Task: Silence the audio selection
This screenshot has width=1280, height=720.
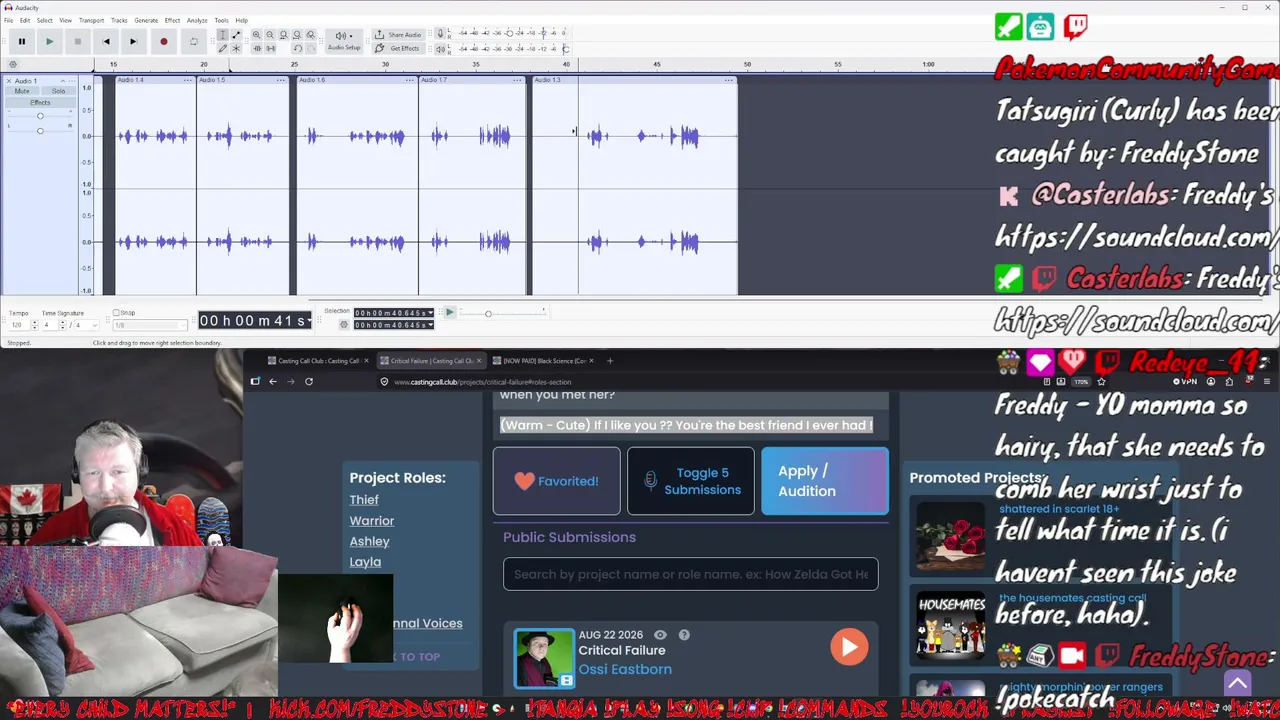Action: click(x=270, y=48)
